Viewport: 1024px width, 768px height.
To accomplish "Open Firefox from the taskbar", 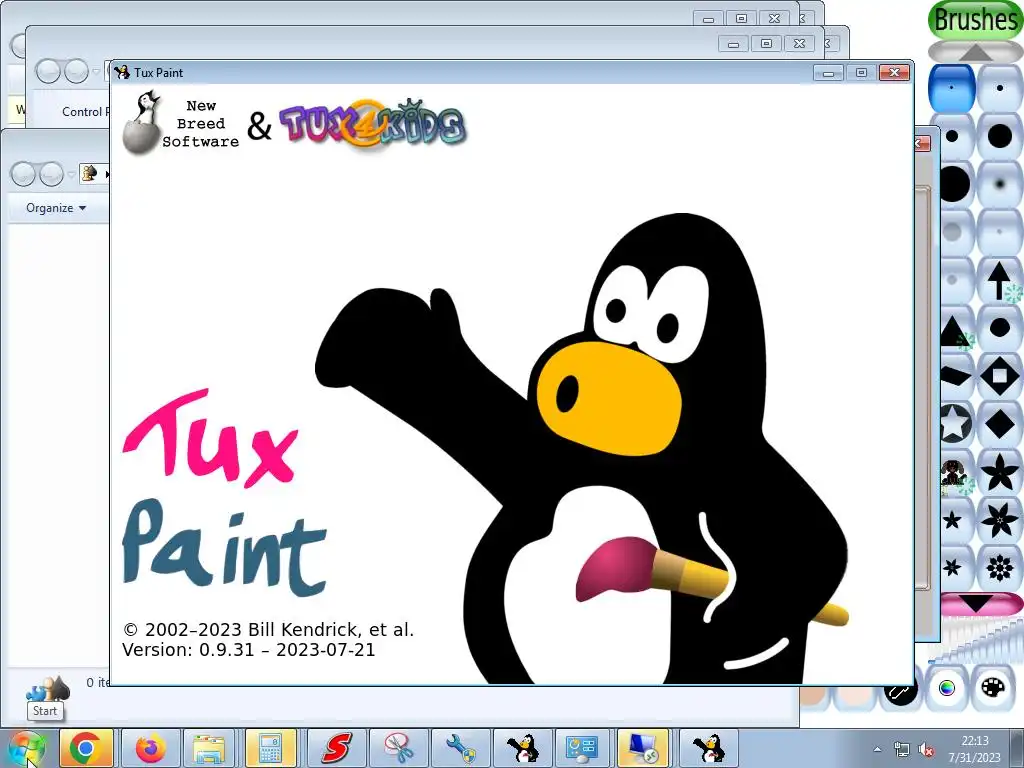I will point(150,748).
